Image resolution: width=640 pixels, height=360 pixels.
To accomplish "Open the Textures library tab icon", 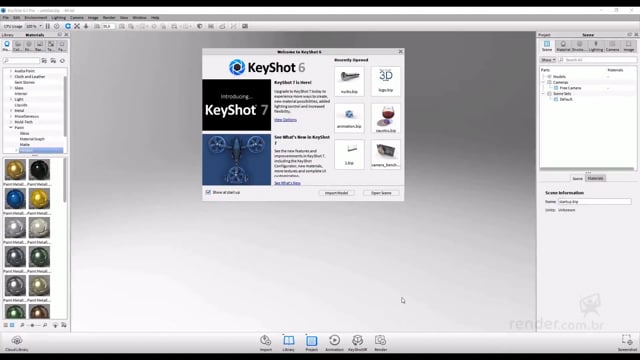I will (51, 46).
